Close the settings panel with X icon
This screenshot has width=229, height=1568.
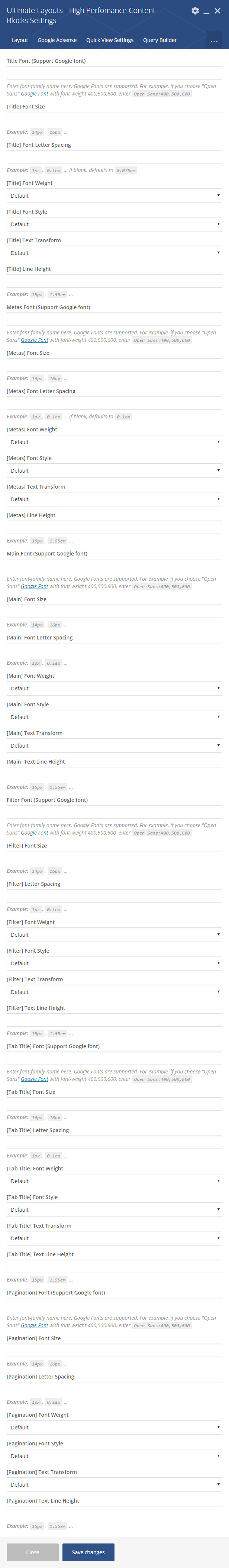coord(217,11)
